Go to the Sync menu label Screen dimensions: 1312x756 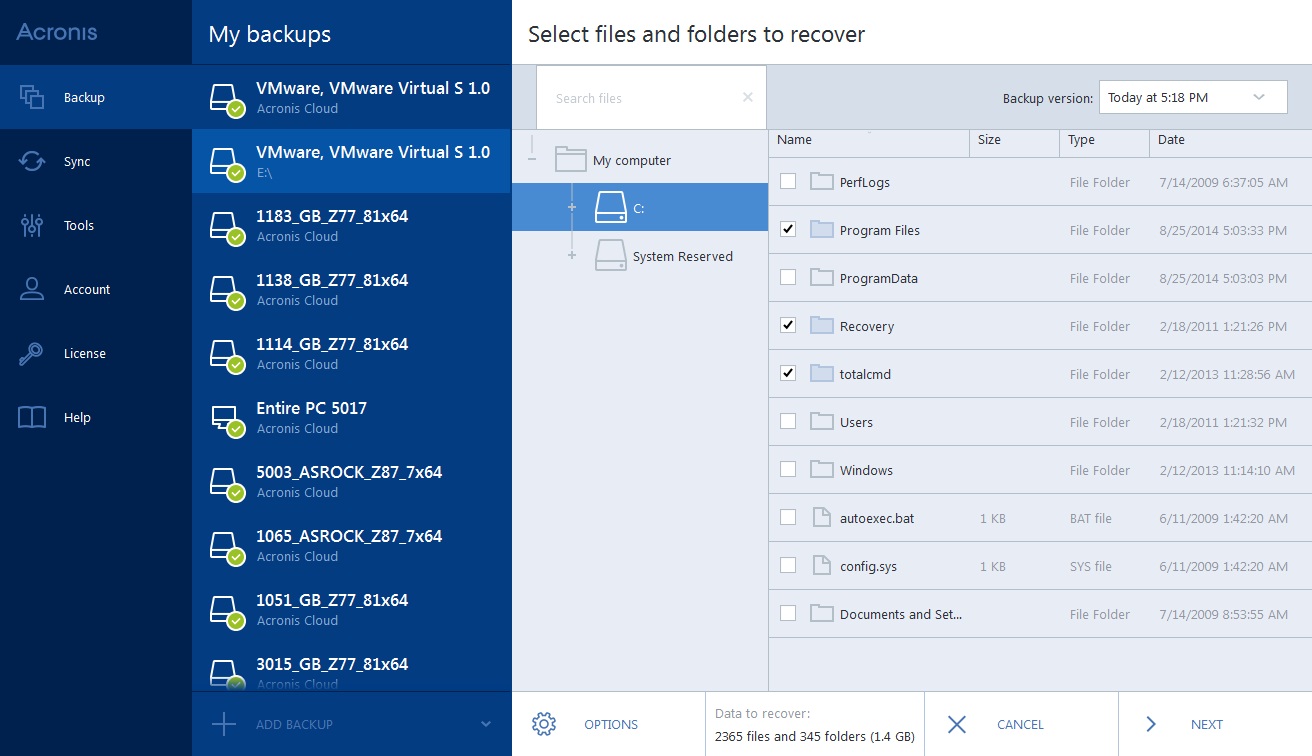(77, 162)
